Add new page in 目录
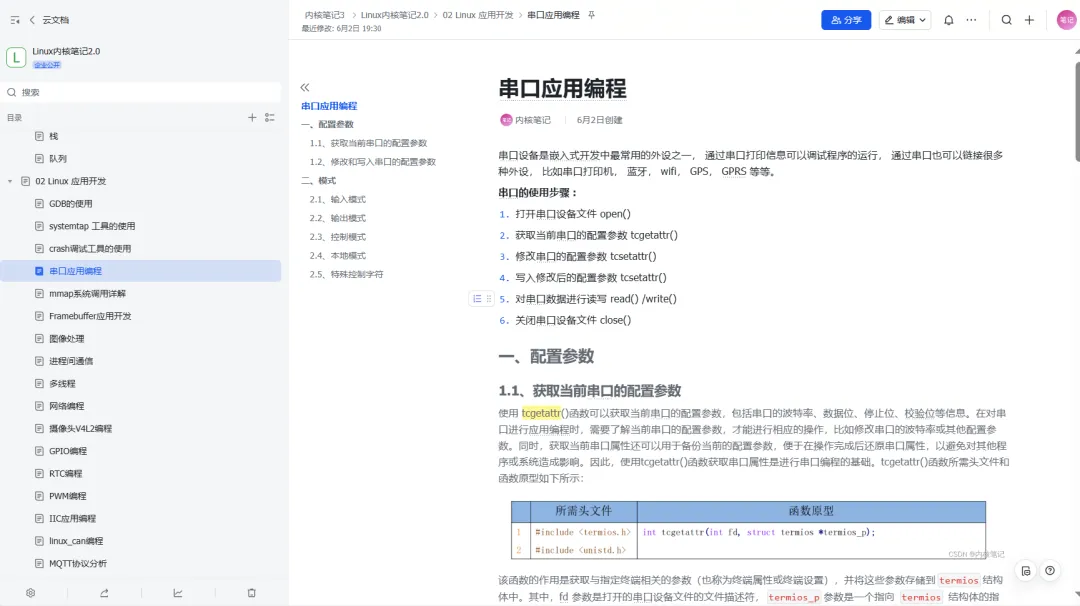Image resolution: width=1080 pixels, height=606 pixels. (x=252, y=118)
